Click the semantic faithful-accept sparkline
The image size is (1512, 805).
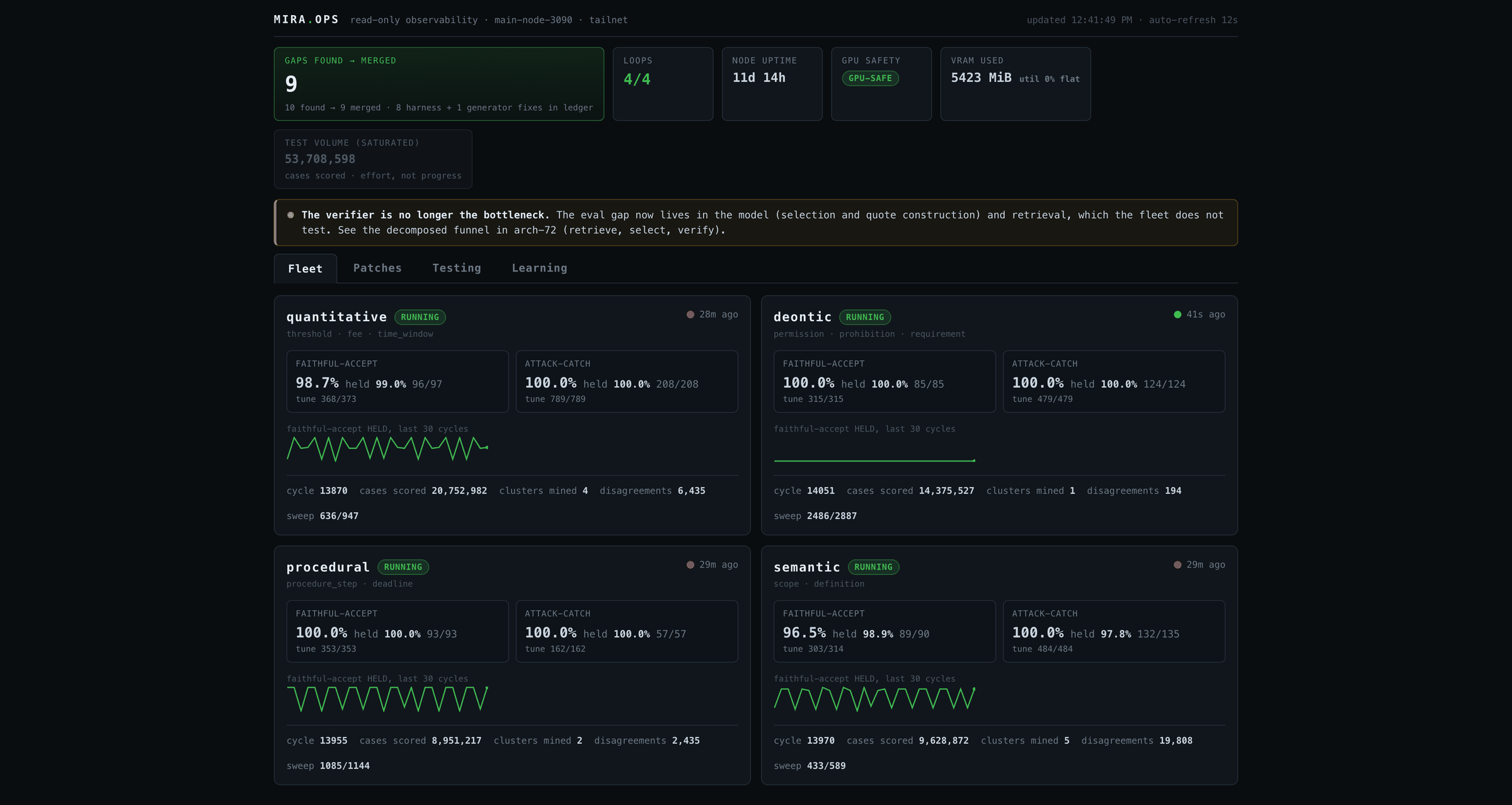point(874,699)
